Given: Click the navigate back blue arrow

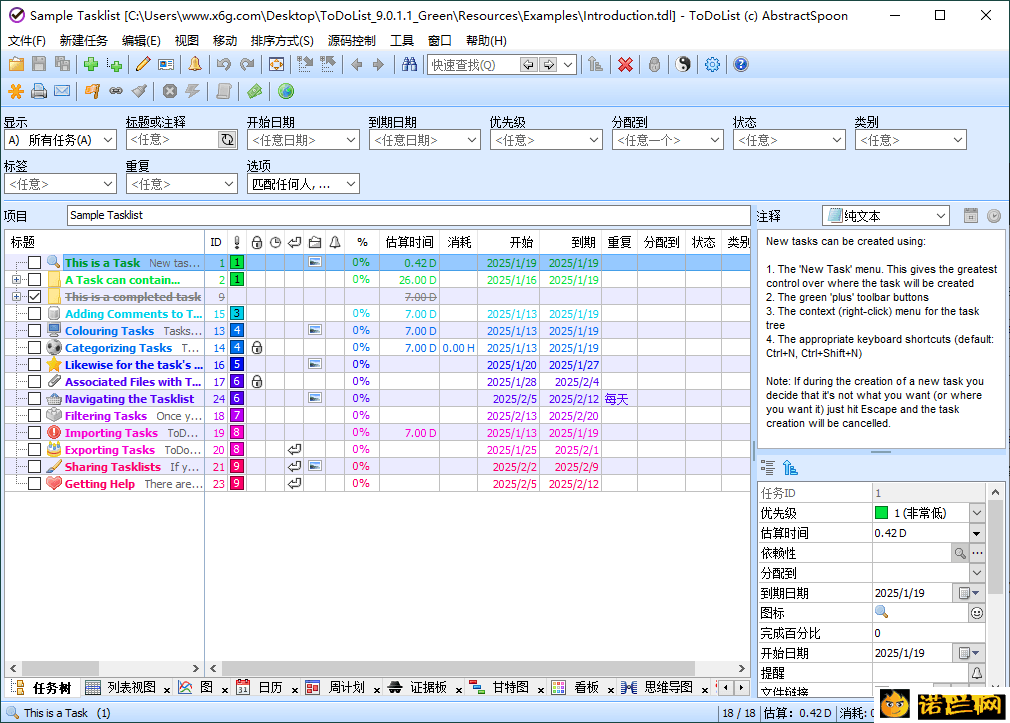Looking at the screenshot, I should pos(357,64).
